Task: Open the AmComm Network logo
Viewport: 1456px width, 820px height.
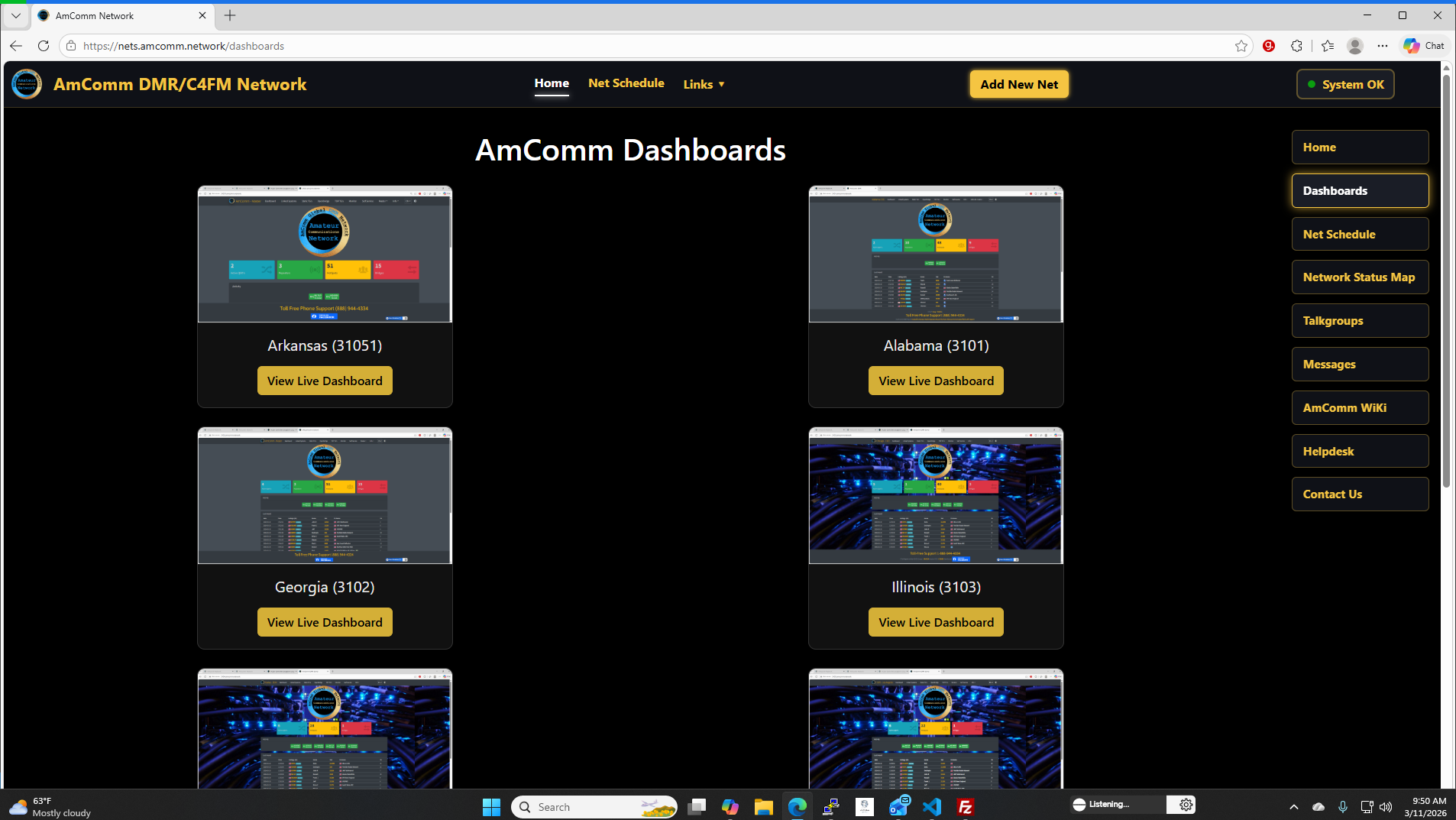Action: pyautogui.click(x=27, y=84)
